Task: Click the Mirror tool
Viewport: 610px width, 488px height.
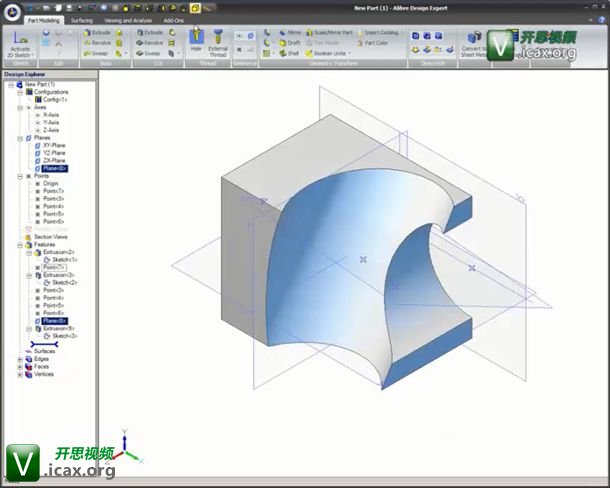Action: (290, 33)
